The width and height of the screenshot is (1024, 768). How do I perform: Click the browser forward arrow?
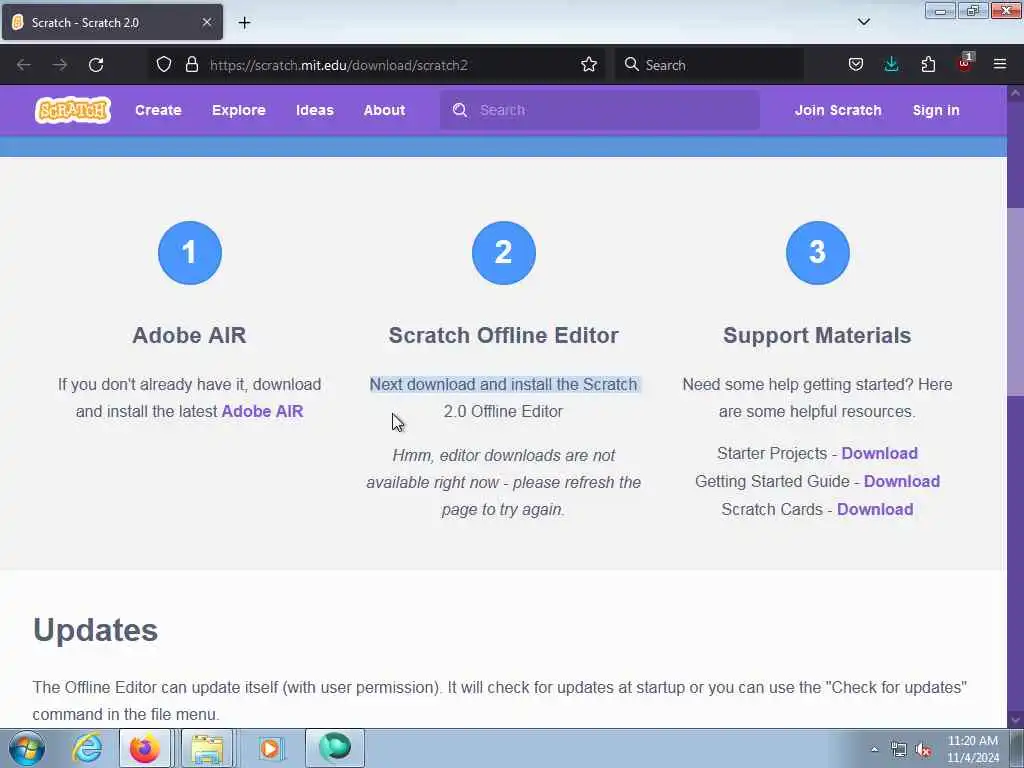click(59, 65)
